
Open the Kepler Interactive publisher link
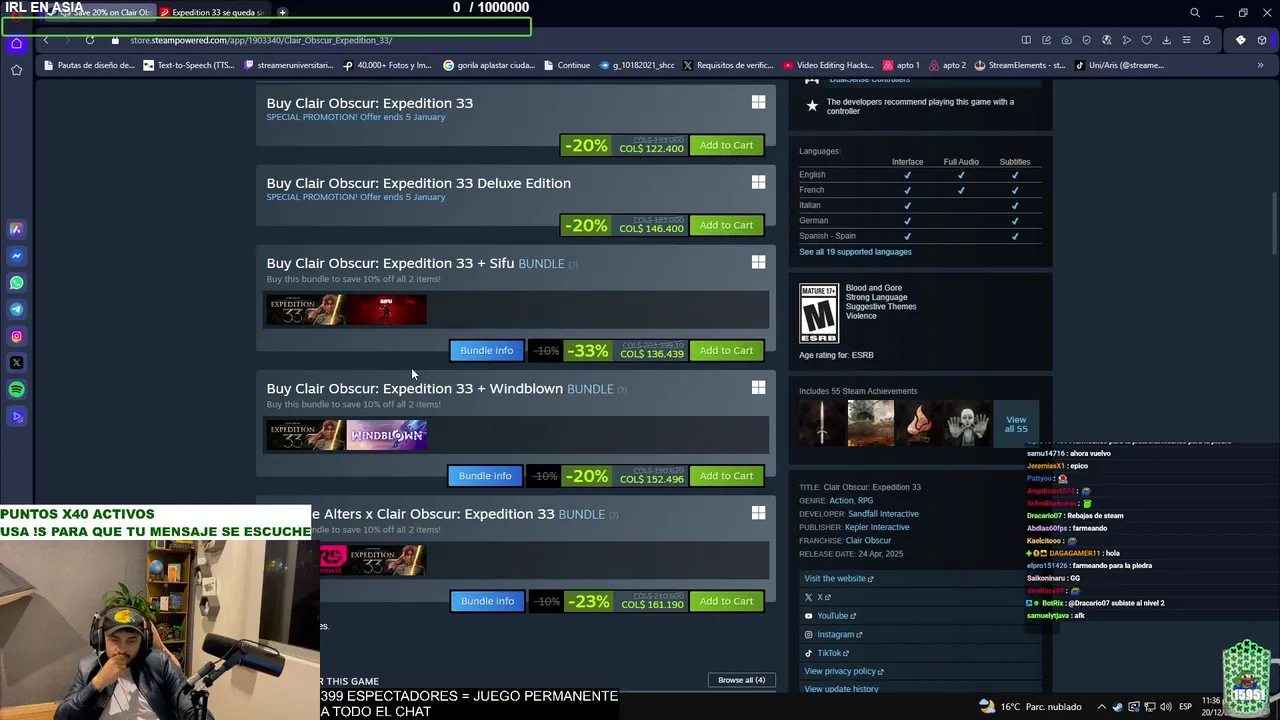pyautogui.click(x=877, y=527)
